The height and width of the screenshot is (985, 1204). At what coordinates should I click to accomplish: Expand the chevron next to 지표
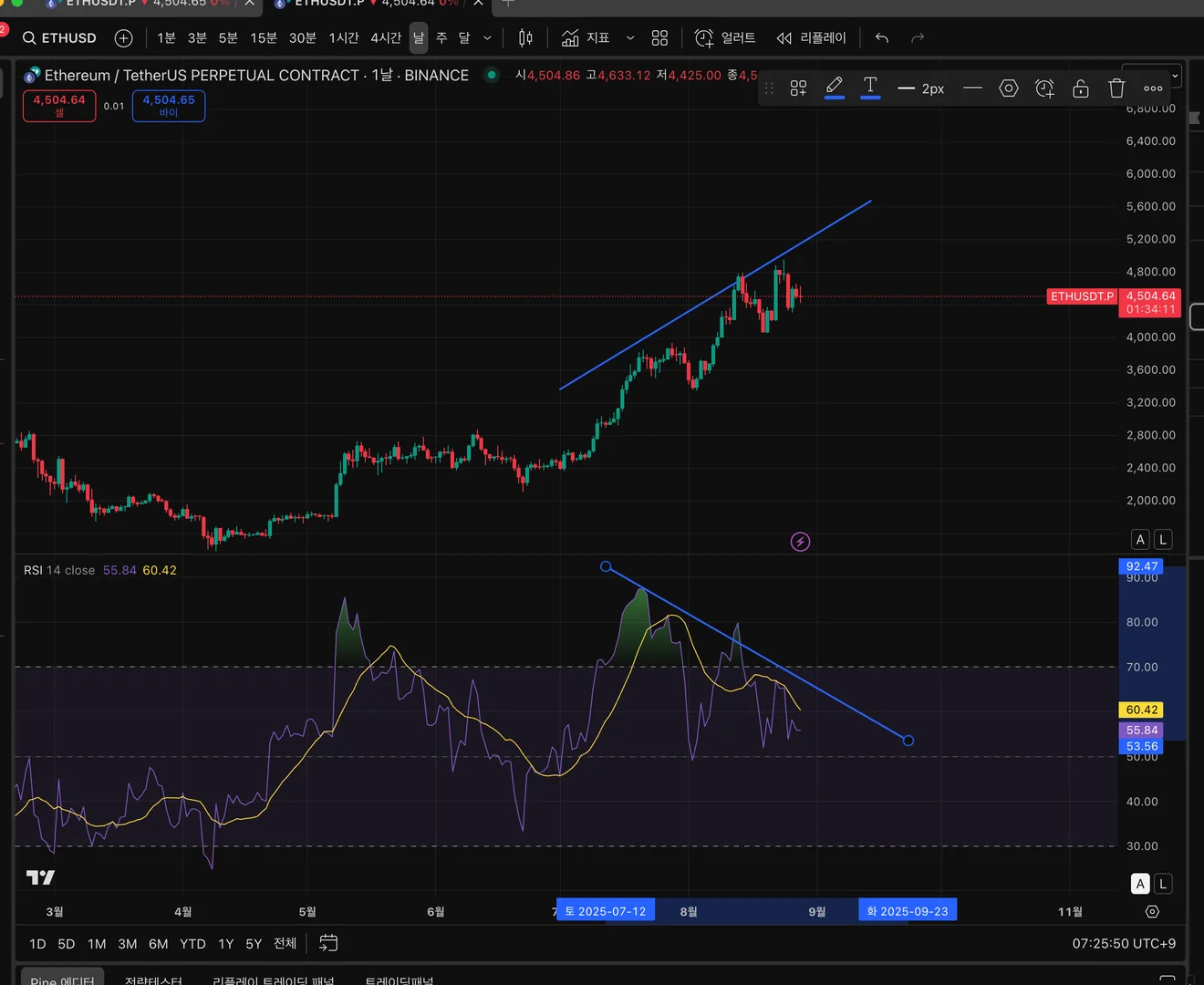[x=630, y=38]
